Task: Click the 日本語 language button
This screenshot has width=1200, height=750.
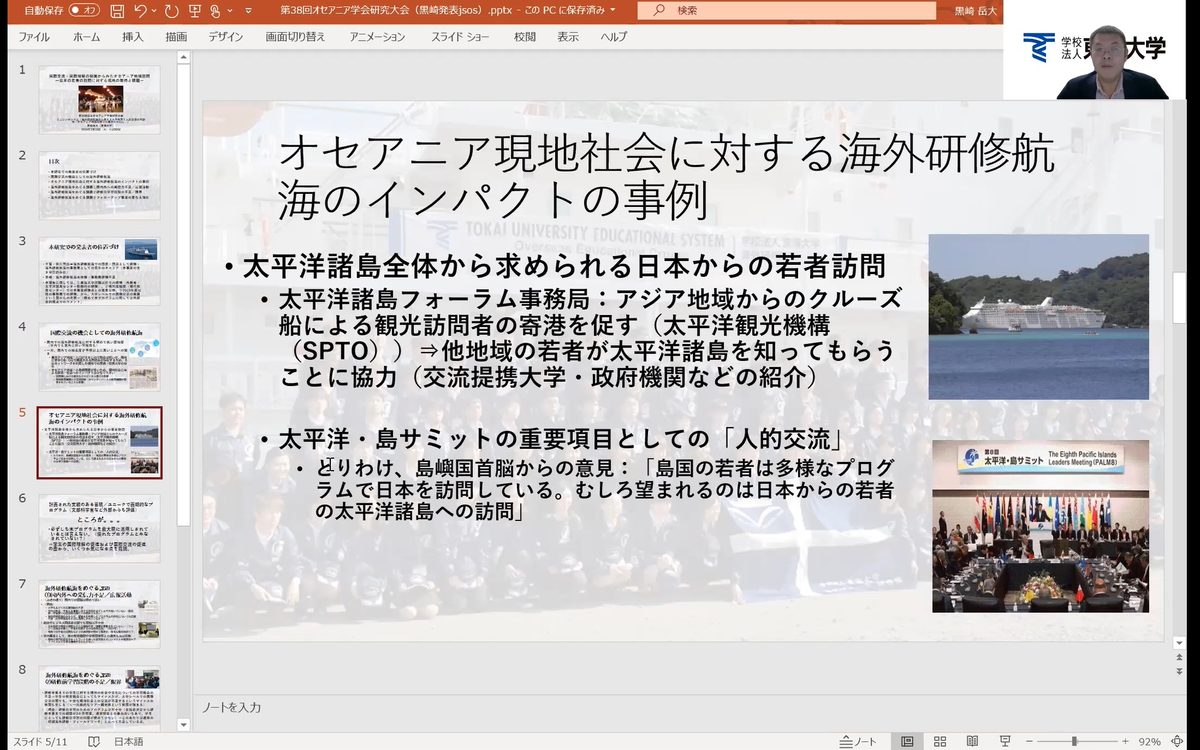Action: [x=128, y=741]
